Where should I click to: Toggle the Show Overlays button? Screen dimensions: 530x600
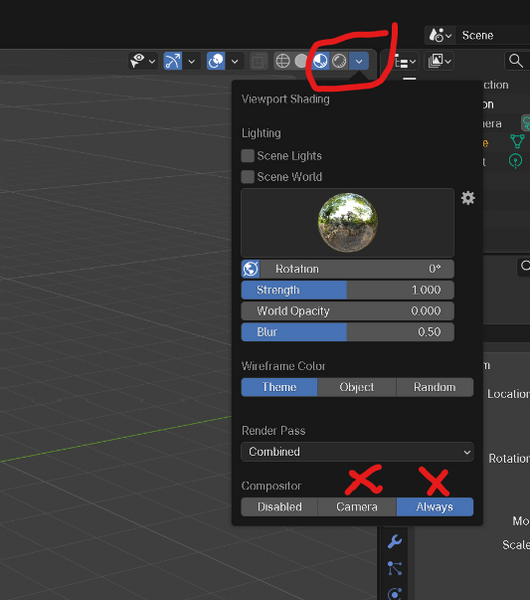[216, 61]
